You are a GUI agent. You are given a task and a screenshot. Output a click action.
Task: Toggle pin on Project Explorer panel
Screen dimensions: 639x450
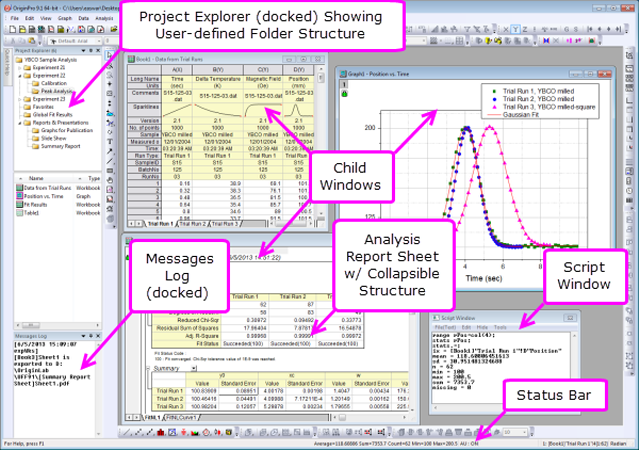click(x=90, y=51)
